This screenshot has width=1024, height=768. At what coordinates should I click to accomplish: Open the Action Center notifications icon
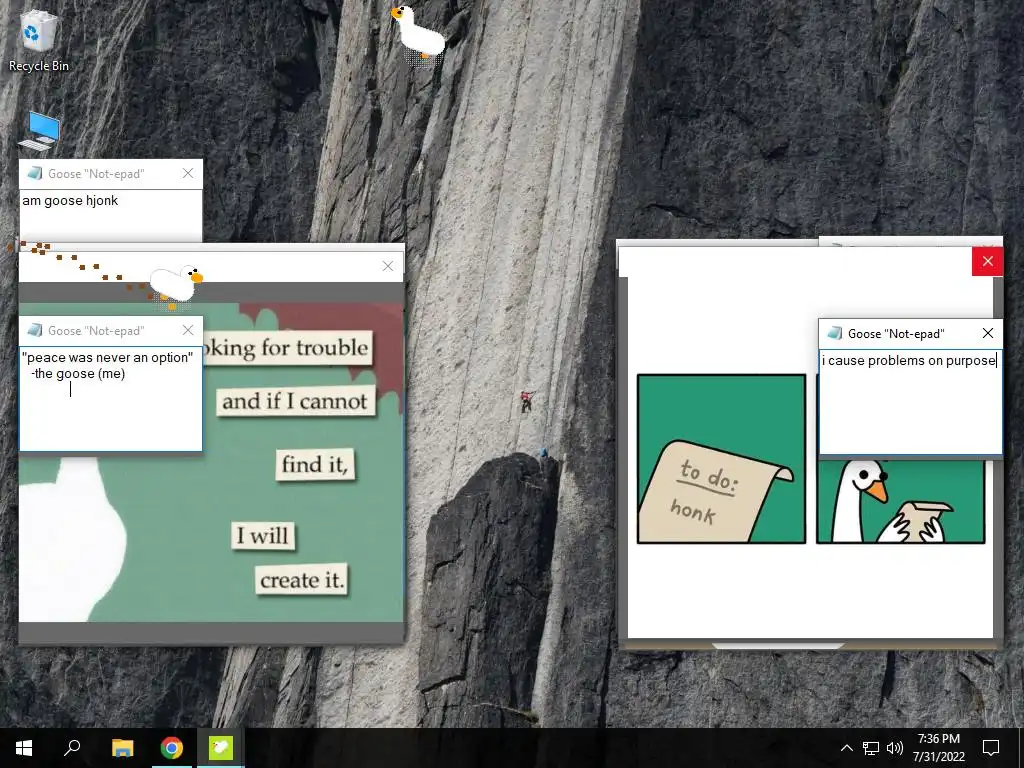click(x=991, y=748)
